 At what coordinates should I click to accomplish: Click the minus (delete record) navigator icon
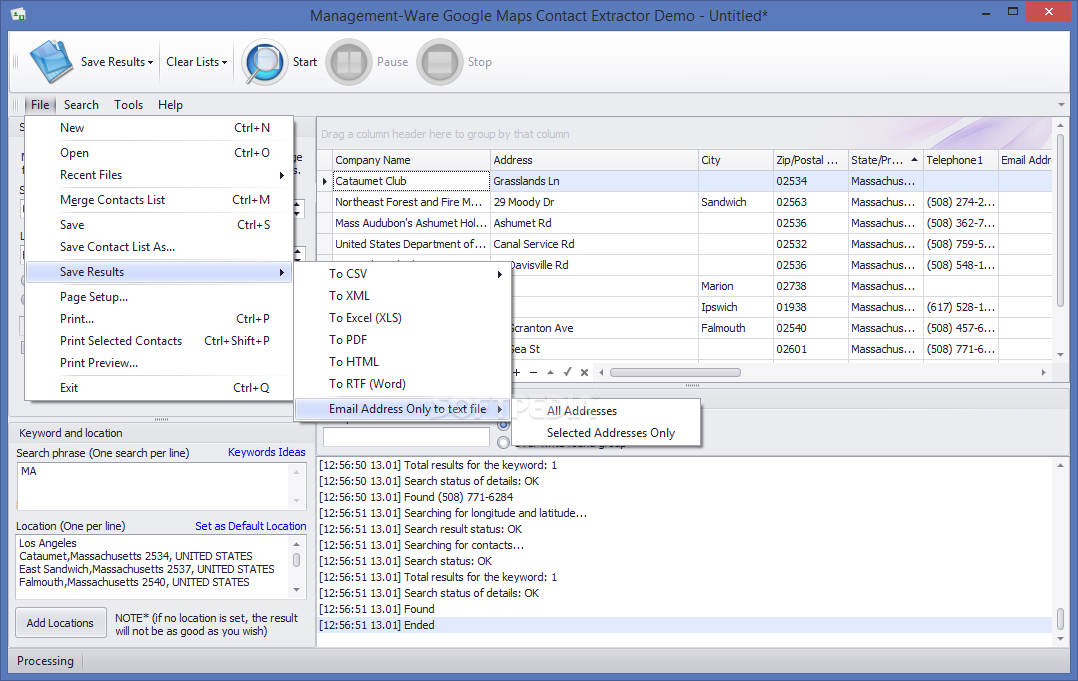pyautogui.click(x=534, y=372)
